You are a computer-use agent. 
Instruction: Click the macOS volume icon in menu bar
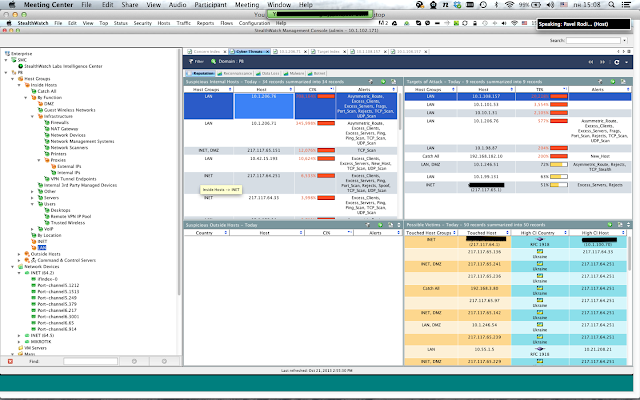pyautogui.click(x=550, y=5)
